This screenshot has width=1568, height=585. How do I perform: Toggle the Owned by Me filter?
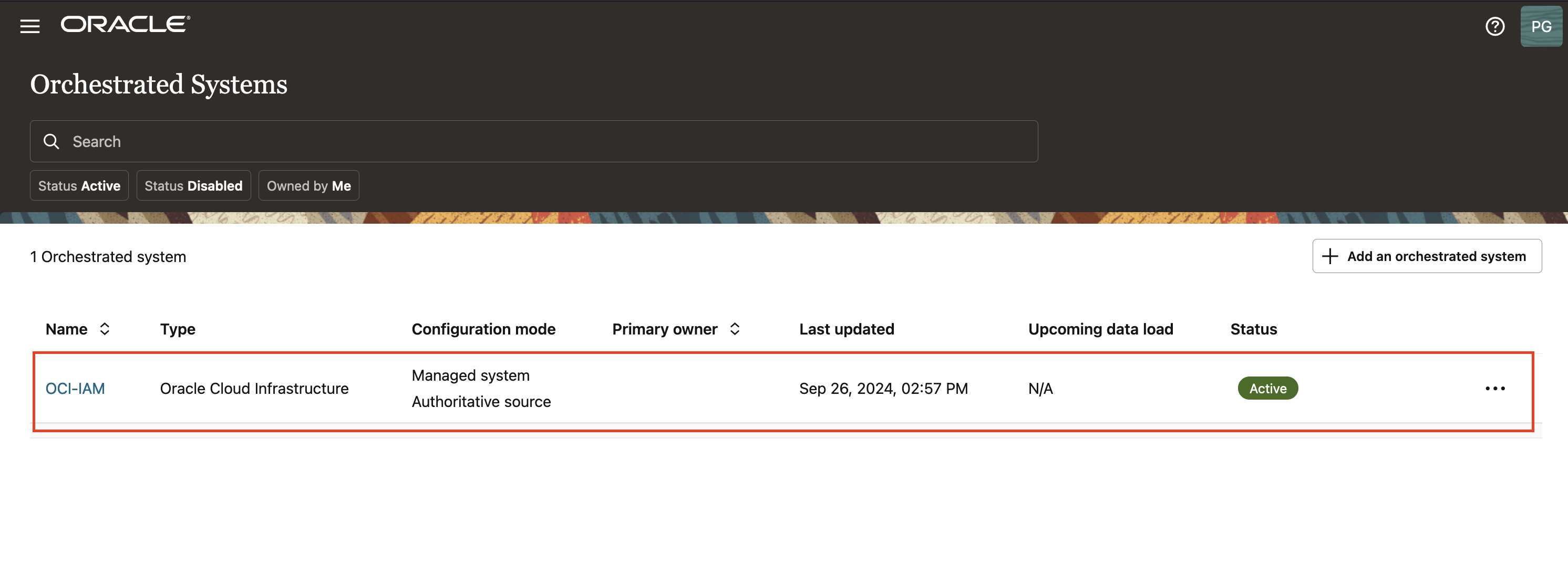(308, 185)
